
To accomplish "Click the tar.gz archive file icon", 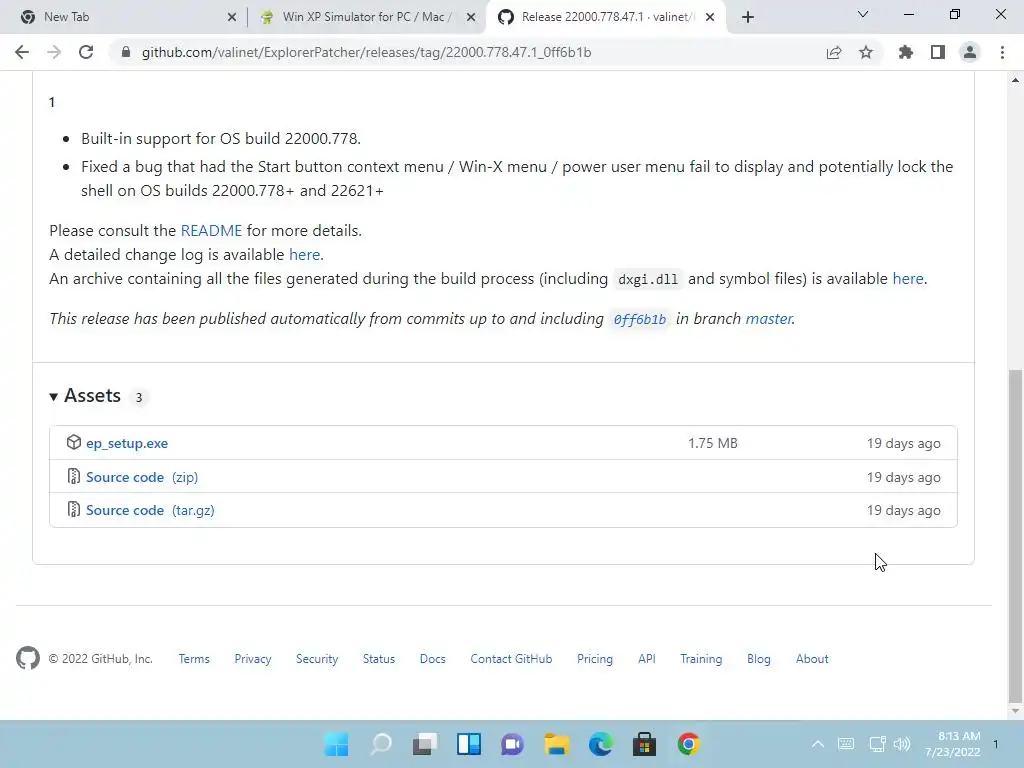I will pyautogui.click(x=74, y=510).
